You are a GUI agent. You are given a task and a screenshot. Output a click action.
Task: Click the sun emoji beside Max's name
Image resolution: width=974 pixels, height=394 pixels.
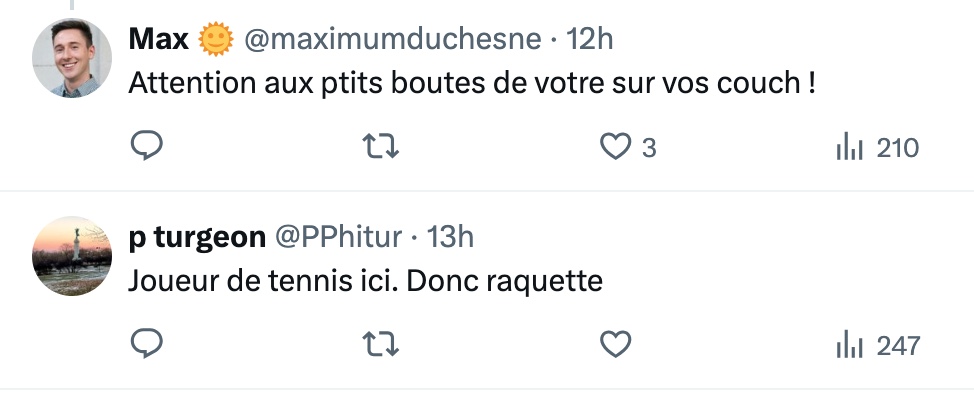[216, 39]
